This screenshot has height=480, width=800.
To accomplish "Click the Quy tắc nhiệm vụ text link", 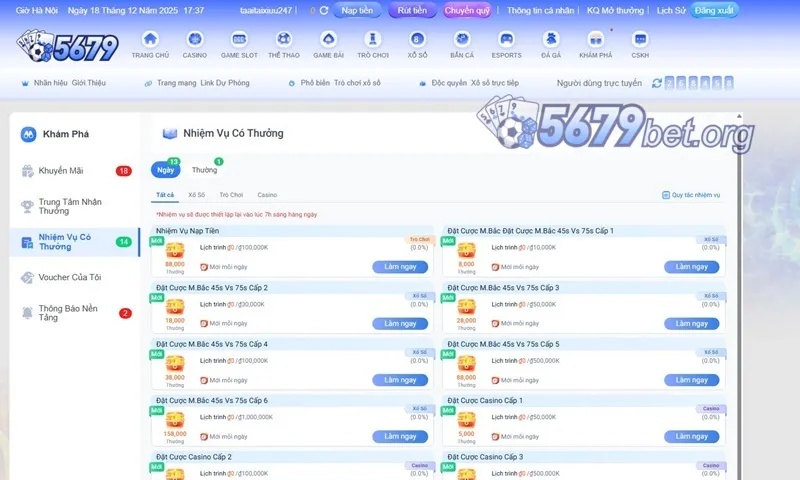I will 696,195.
